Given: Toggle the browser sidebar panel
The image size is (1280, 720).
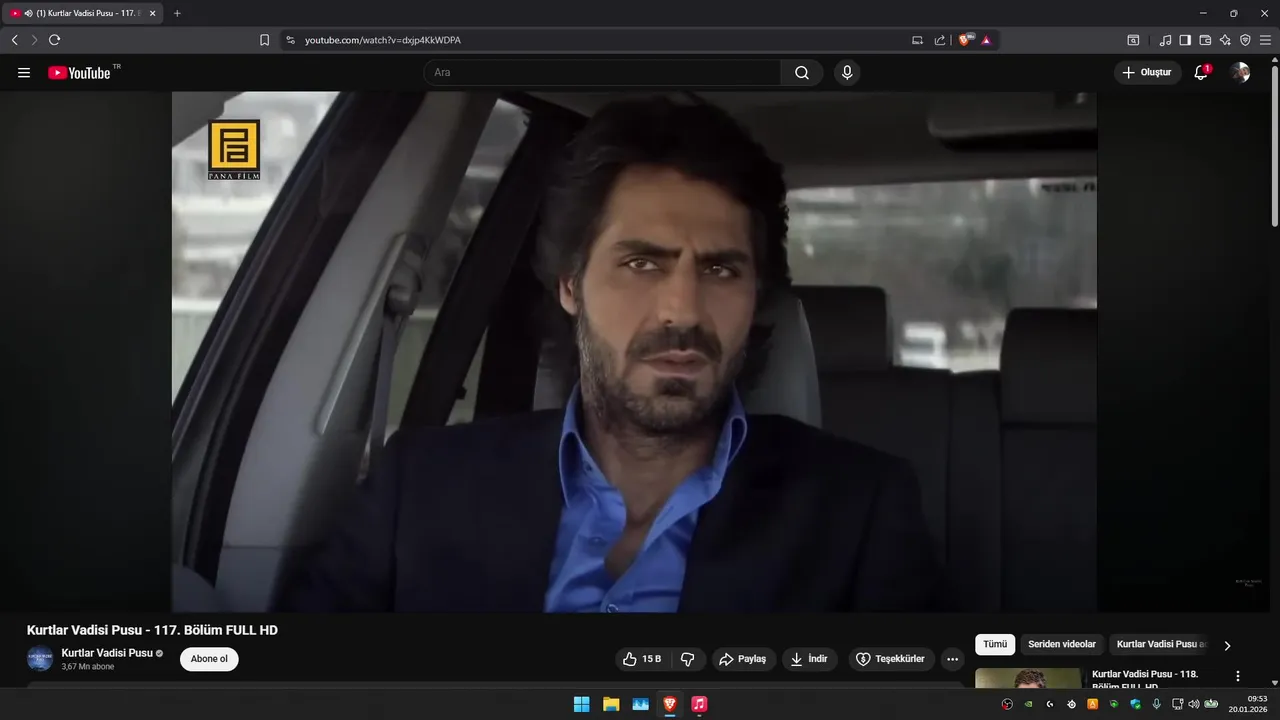Looking at the screenshot, I should click(1185, 40).
